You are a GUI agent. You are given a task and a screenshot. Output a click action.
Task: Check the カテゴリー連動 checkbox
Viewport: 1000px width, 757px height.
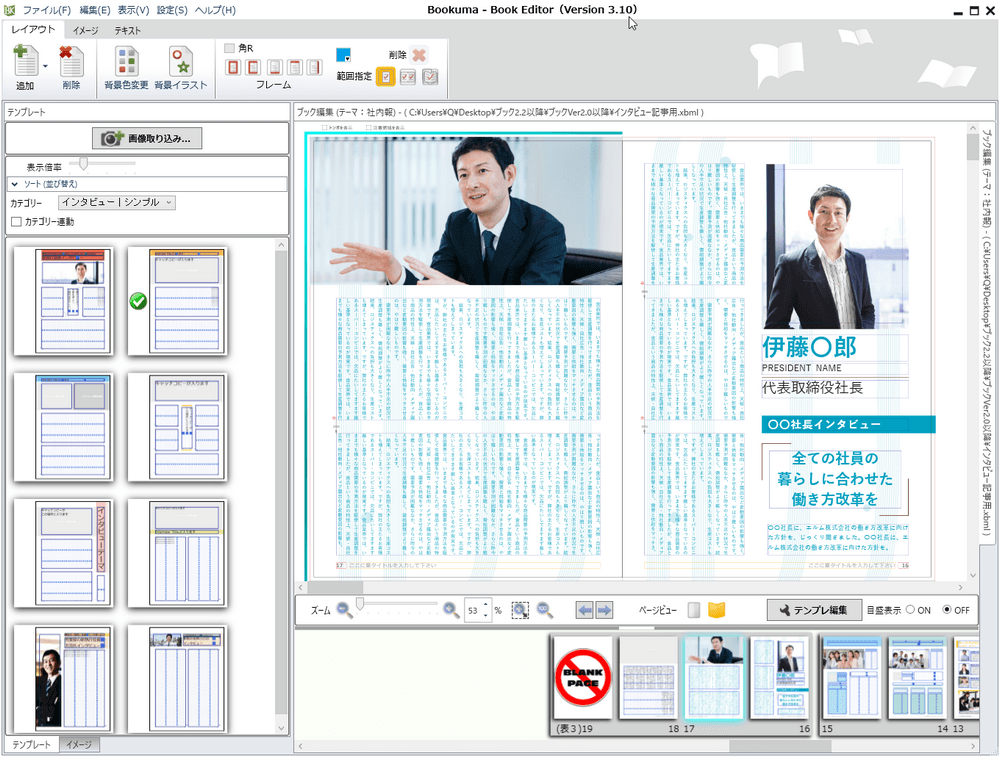click(16, 221)
